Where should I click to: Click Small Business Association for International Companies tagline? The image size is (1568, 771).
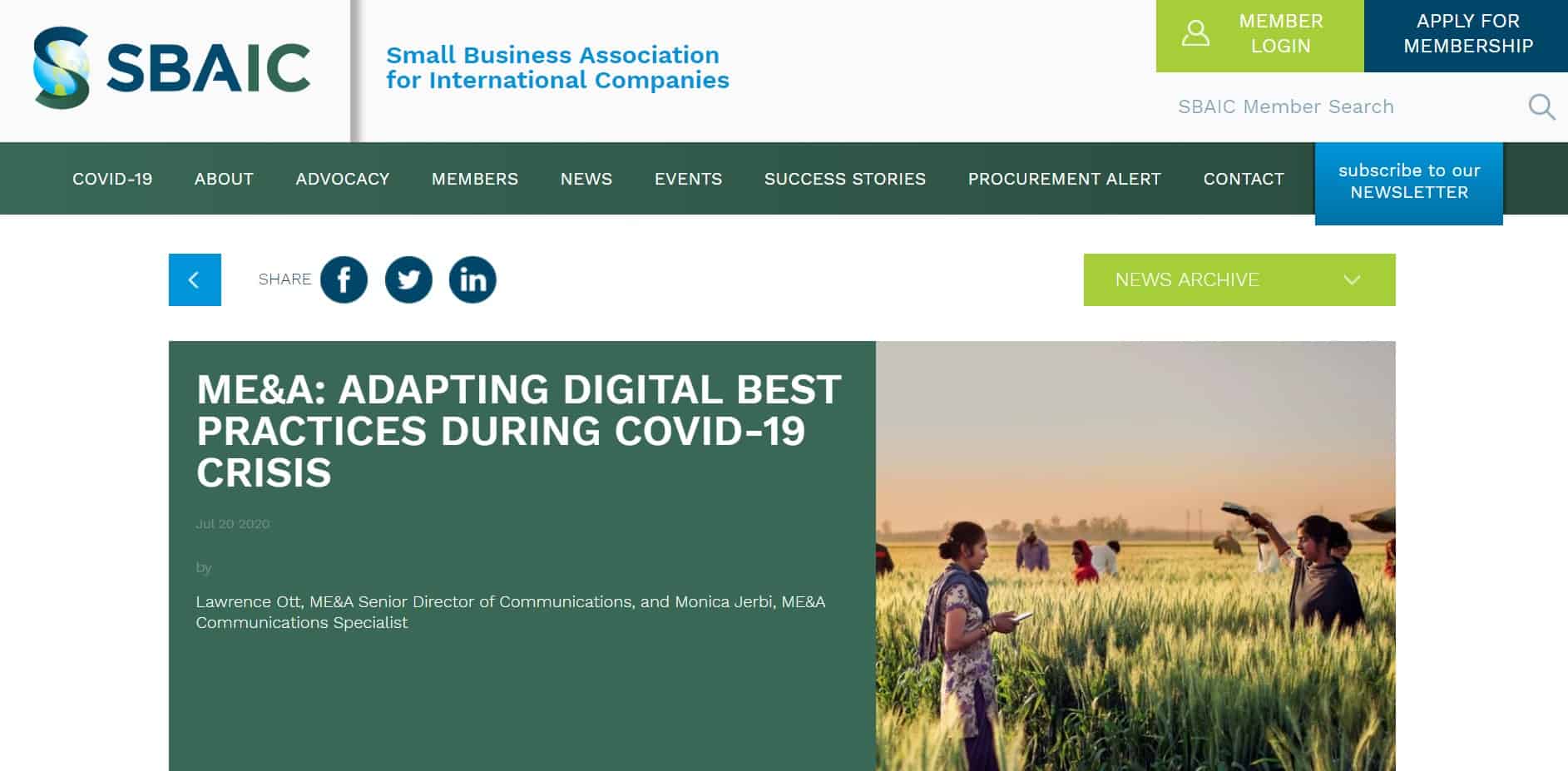tap(557, 67)
